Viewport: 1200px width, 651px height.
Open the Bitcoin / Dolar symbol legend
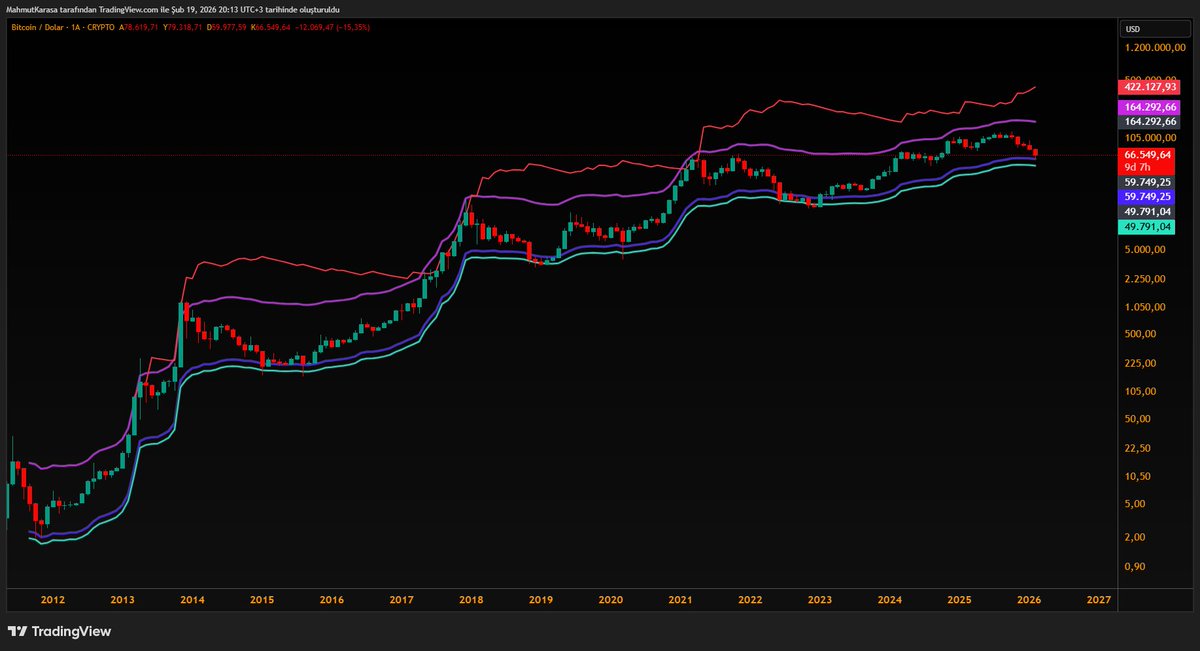[37, 28]
